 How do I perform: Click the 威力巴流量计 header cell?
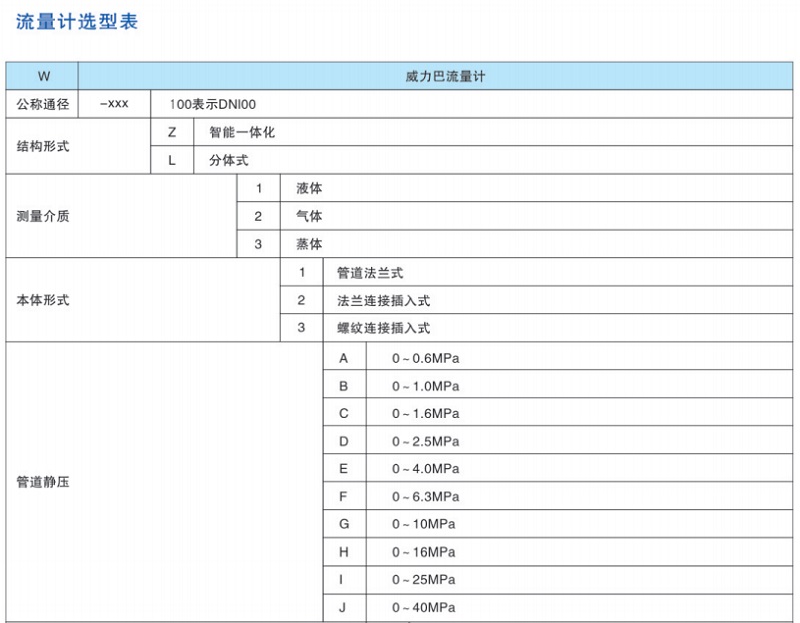(438, 76)
